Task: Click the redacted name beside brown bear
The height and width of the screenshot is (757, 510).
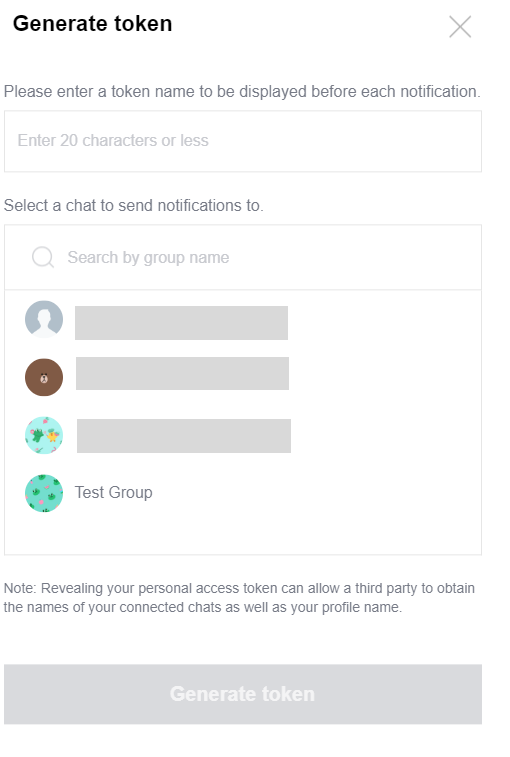Action: tap(182, 373)
